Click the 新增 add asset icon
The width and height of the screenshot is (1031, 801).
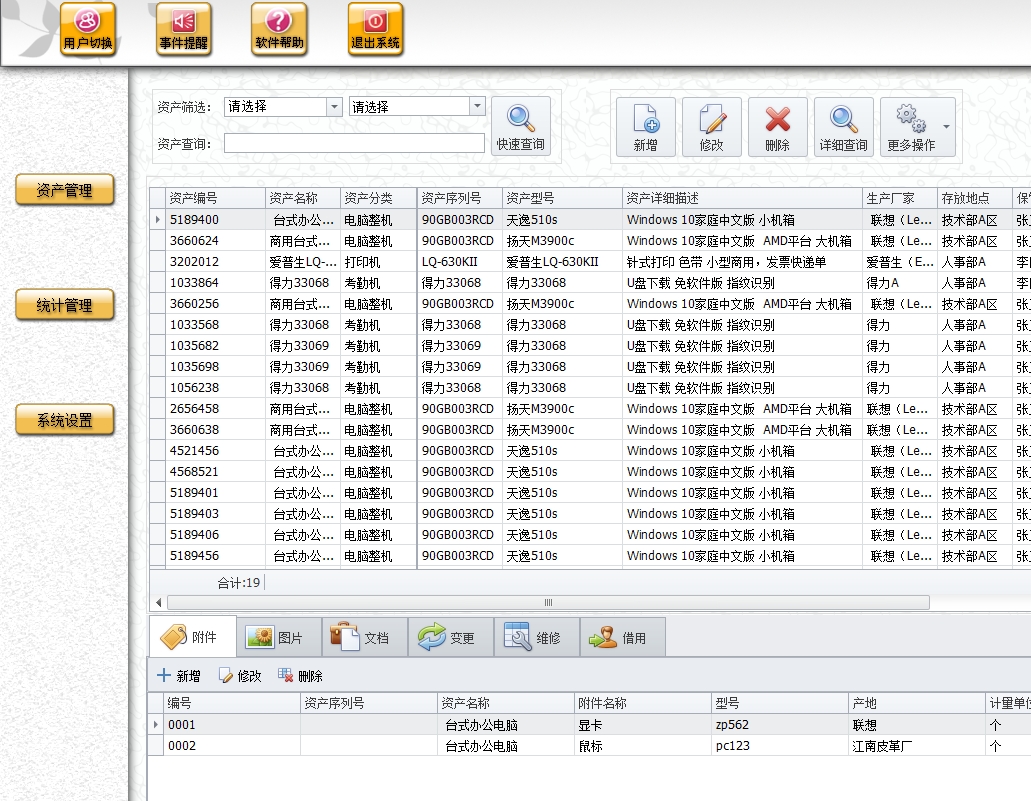coord(645,127)
